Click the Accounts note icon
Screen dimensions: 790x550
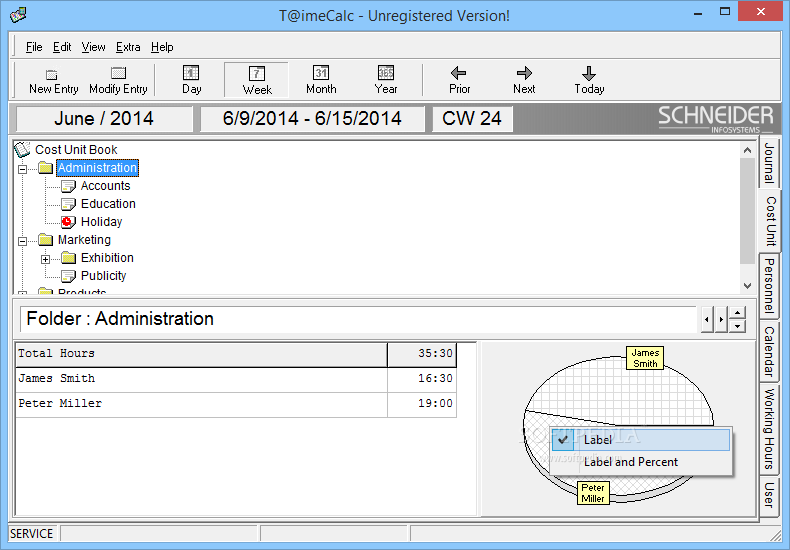coord(68,186)
